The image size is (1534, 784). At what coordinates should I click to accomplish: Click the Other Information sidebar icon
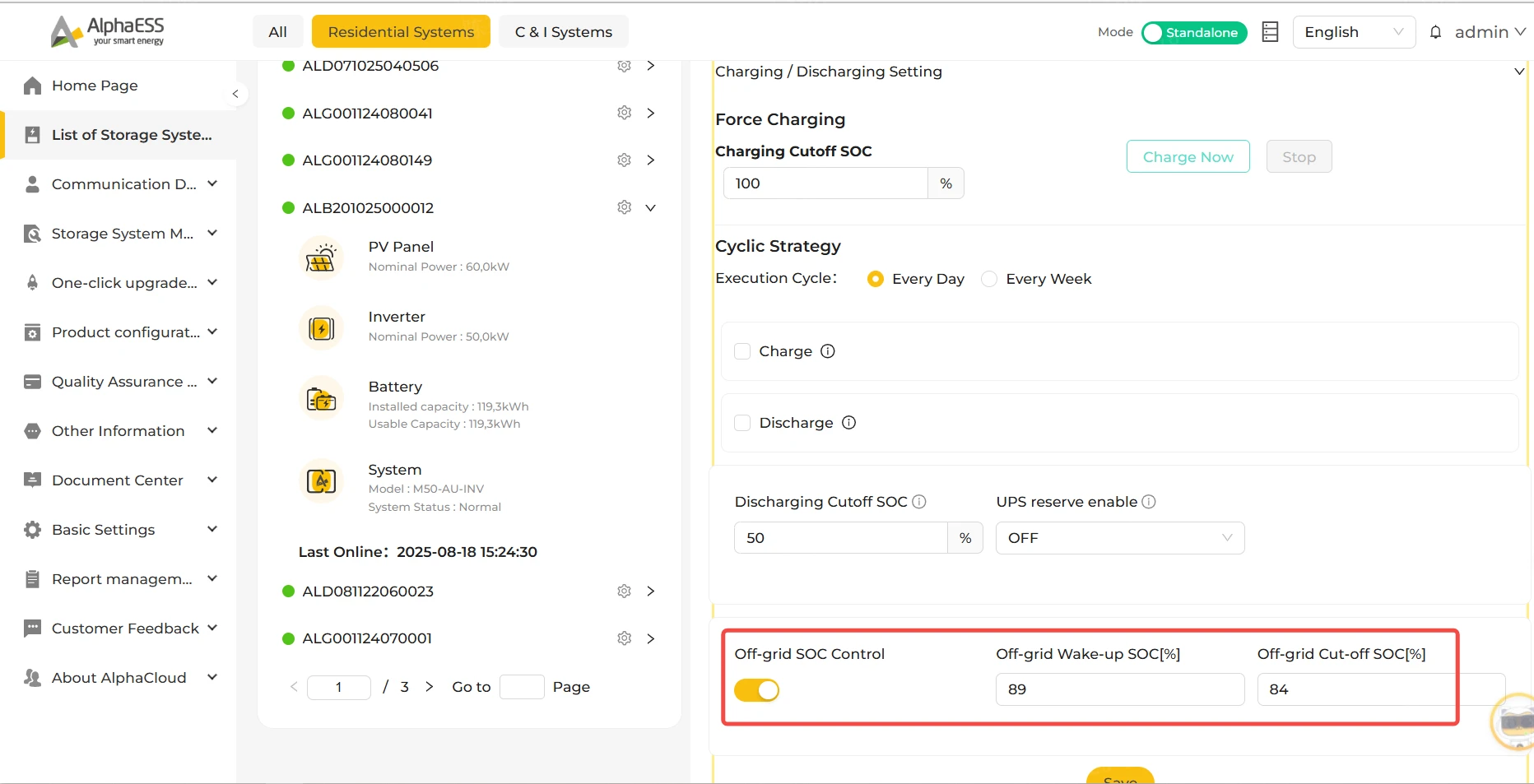(32, 431)
